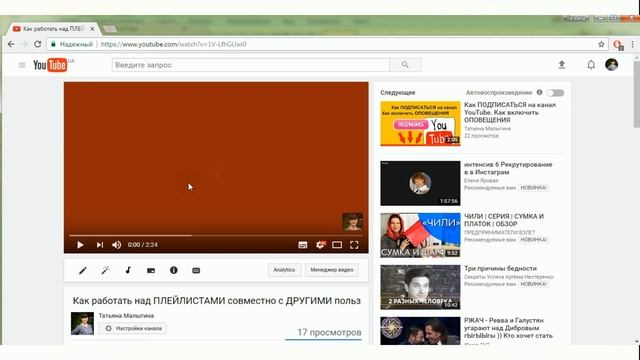
Task: Click the pencil edit video icon
Action: [83, 270]
